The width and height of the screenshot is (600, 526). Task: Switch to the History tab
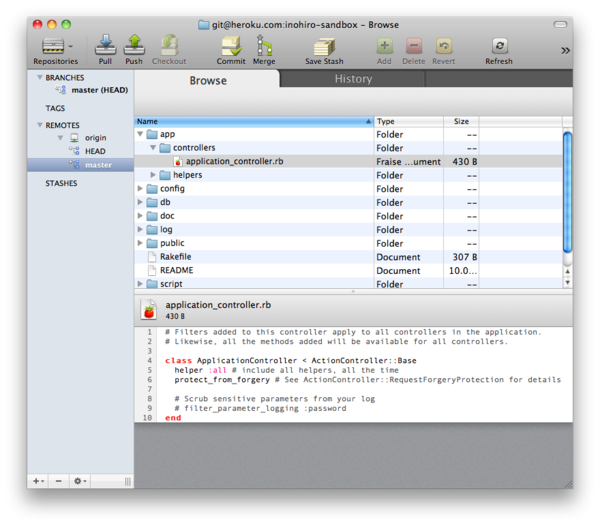353,79
